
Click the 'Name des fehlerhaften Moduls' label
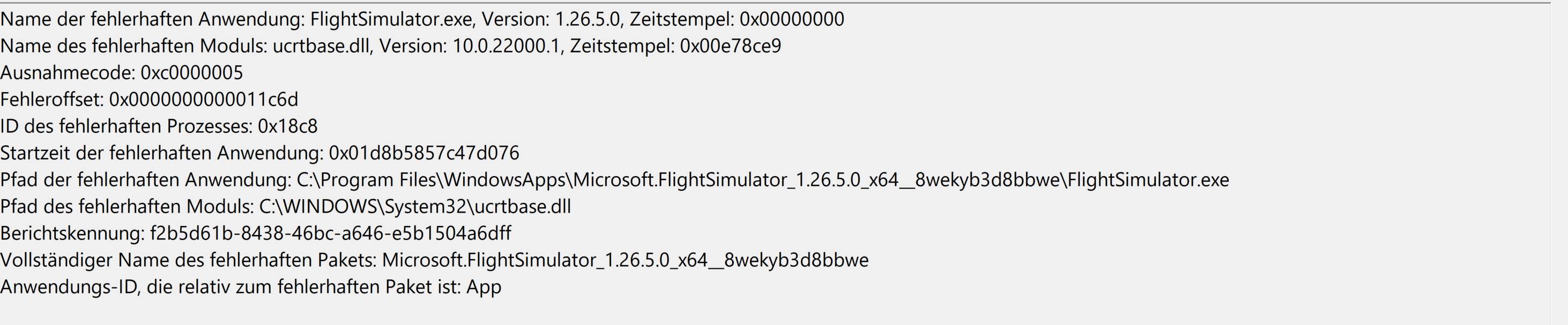[134, 46]
